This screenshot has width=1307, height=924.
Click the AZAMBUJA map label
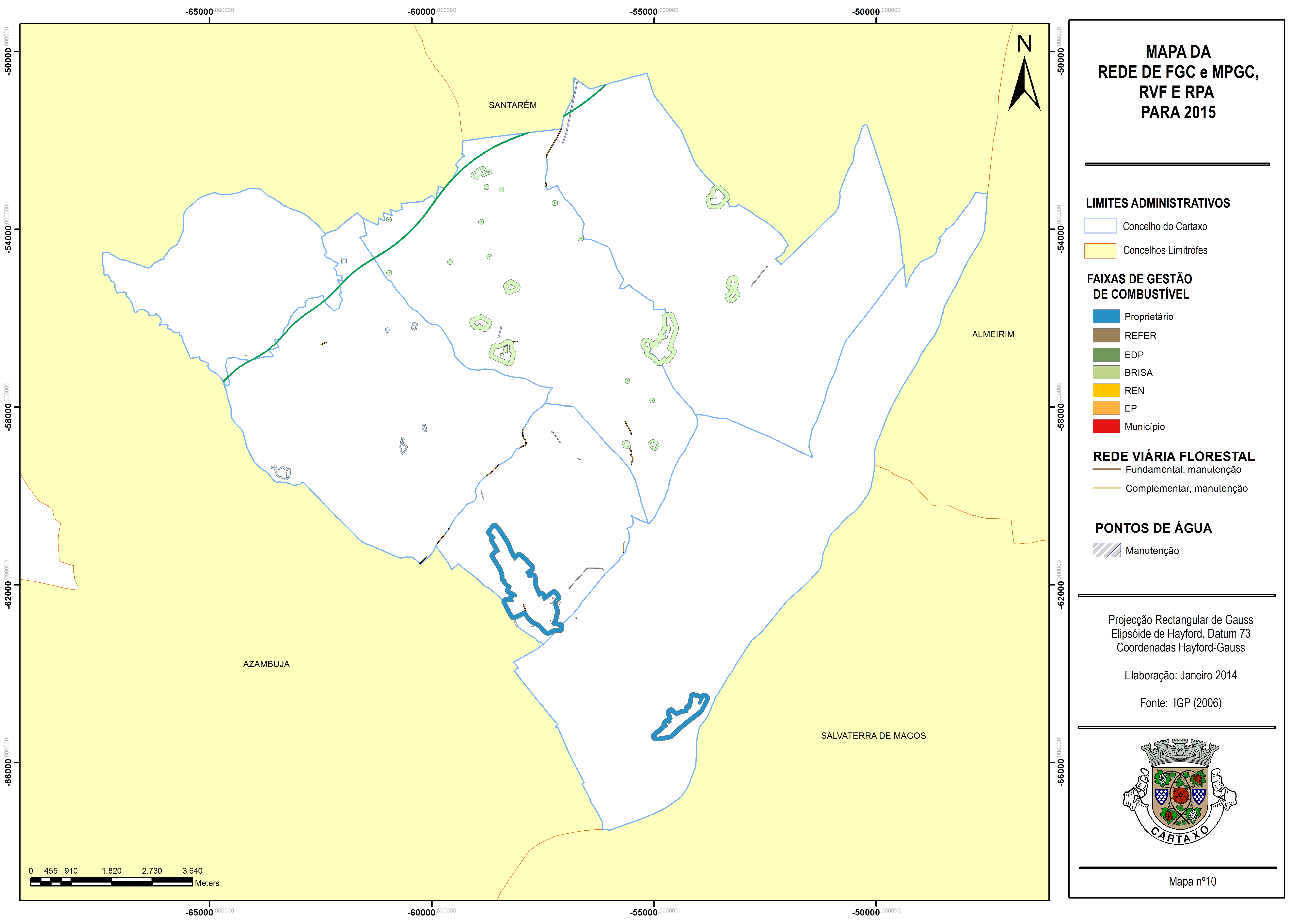pyautogui.click(x=266, y=664)
